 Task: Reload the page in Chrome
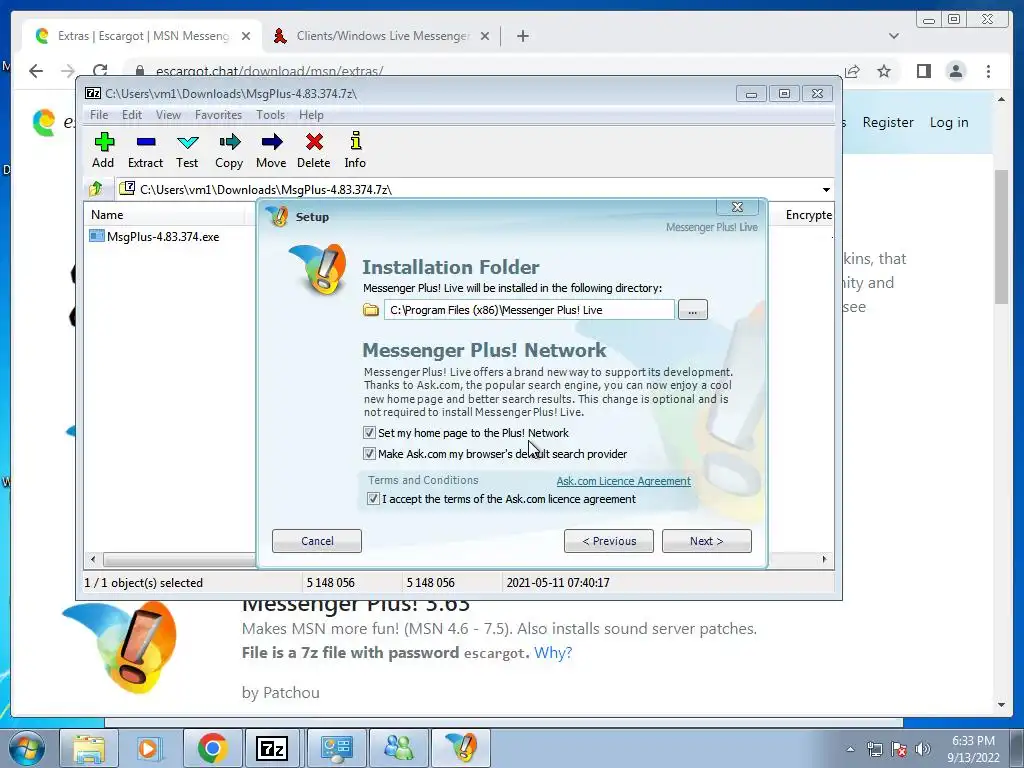point(100,71)
